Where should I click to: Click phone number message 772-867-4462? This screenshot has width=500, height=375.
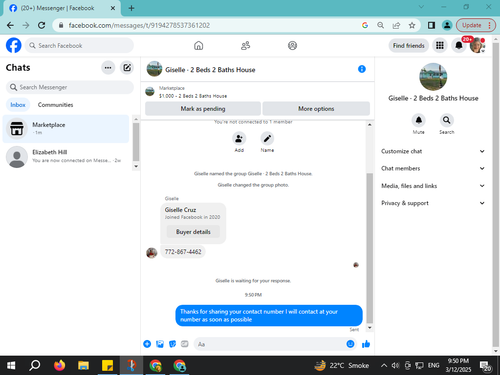(x=183, y=252)
